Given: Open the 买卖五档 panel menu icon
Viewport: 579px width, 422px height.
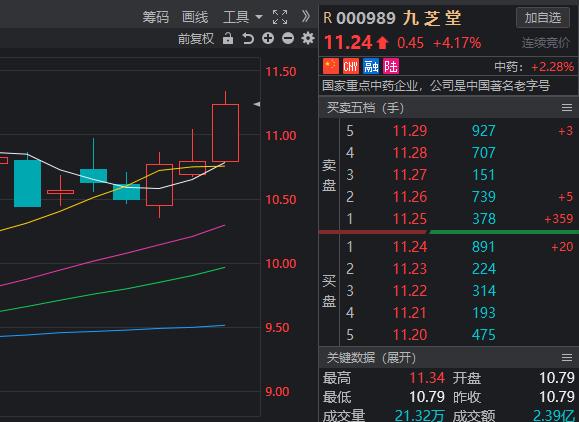Looking at the screenshot, I should coord(567,107).
